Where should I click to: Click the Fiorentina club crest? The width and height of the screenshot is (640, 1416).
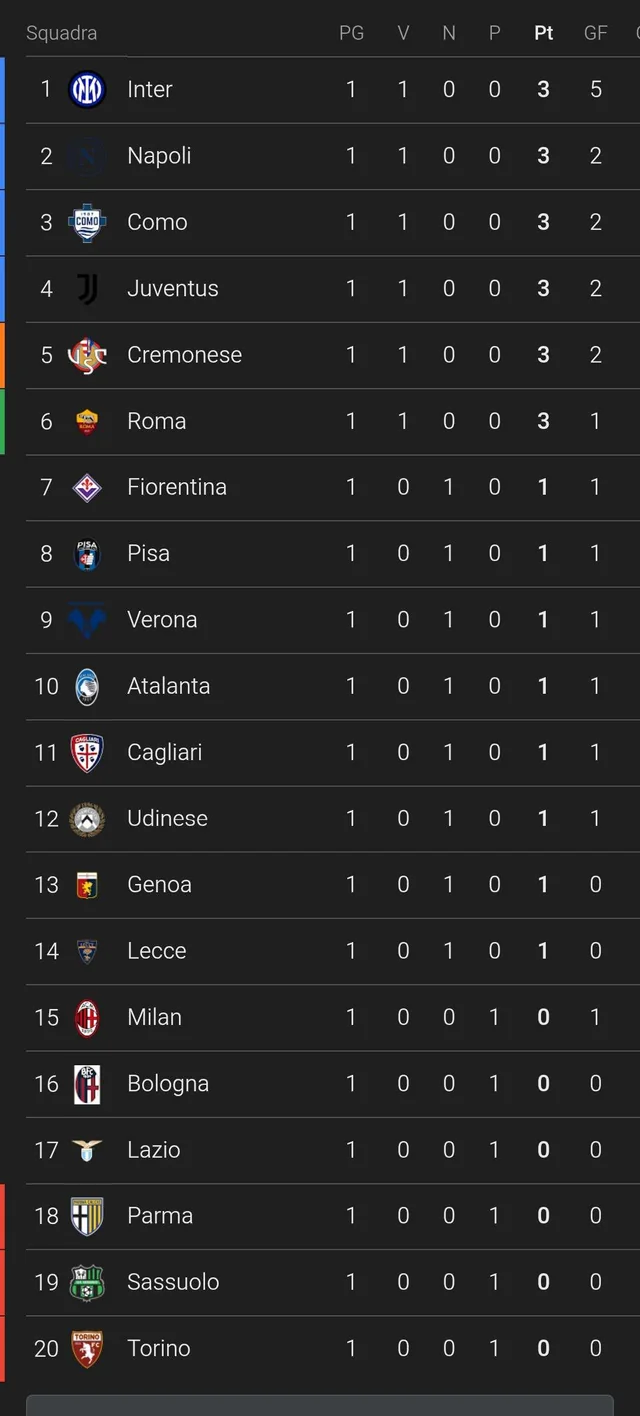(x=87, y=487)
